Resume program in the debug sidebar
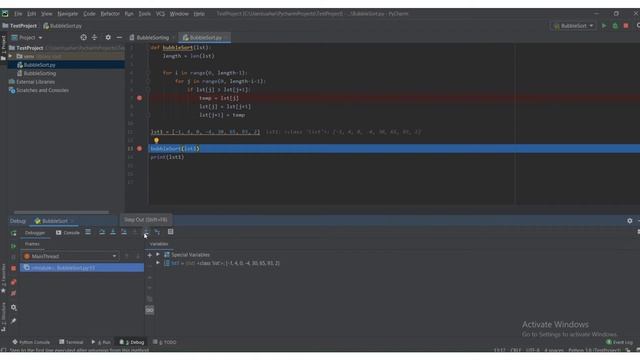Screen dimensions: 640x360 pos(13,246)
